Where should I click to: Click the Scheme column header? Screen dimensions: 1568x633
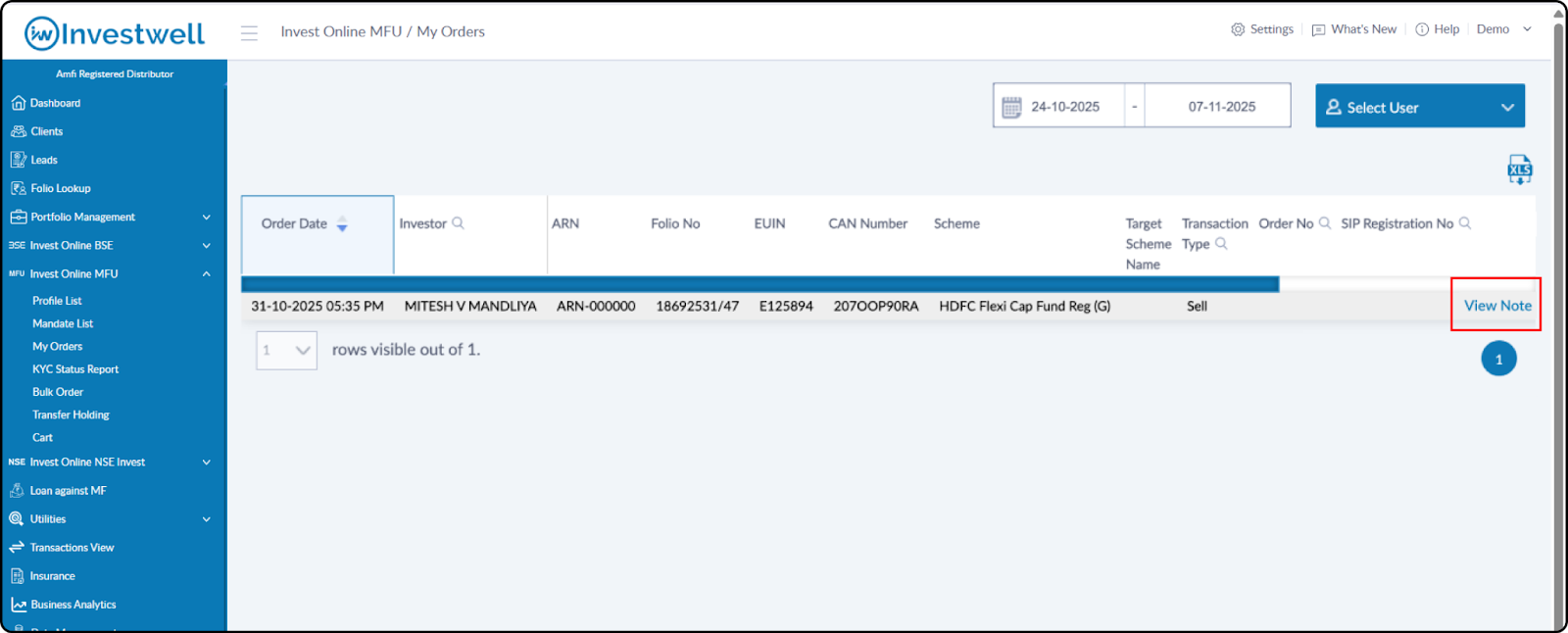(956, 223)
